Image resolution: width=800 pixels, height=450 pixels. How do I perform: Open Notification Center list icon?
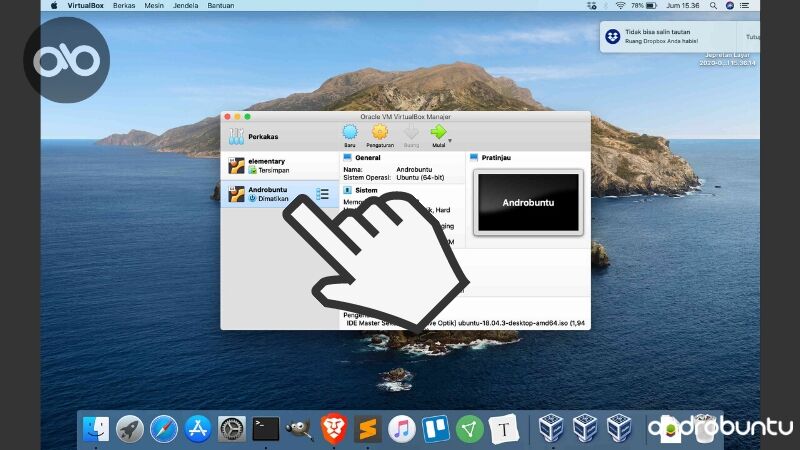click(744, 6)
